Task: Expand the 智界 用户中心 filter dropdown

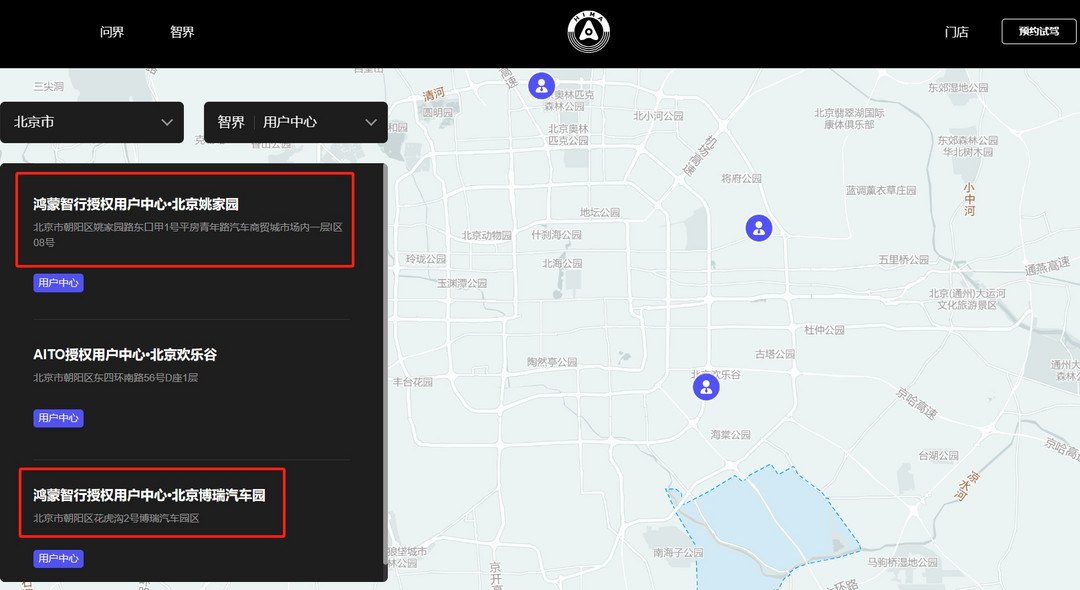Action: tap(295, 123)
